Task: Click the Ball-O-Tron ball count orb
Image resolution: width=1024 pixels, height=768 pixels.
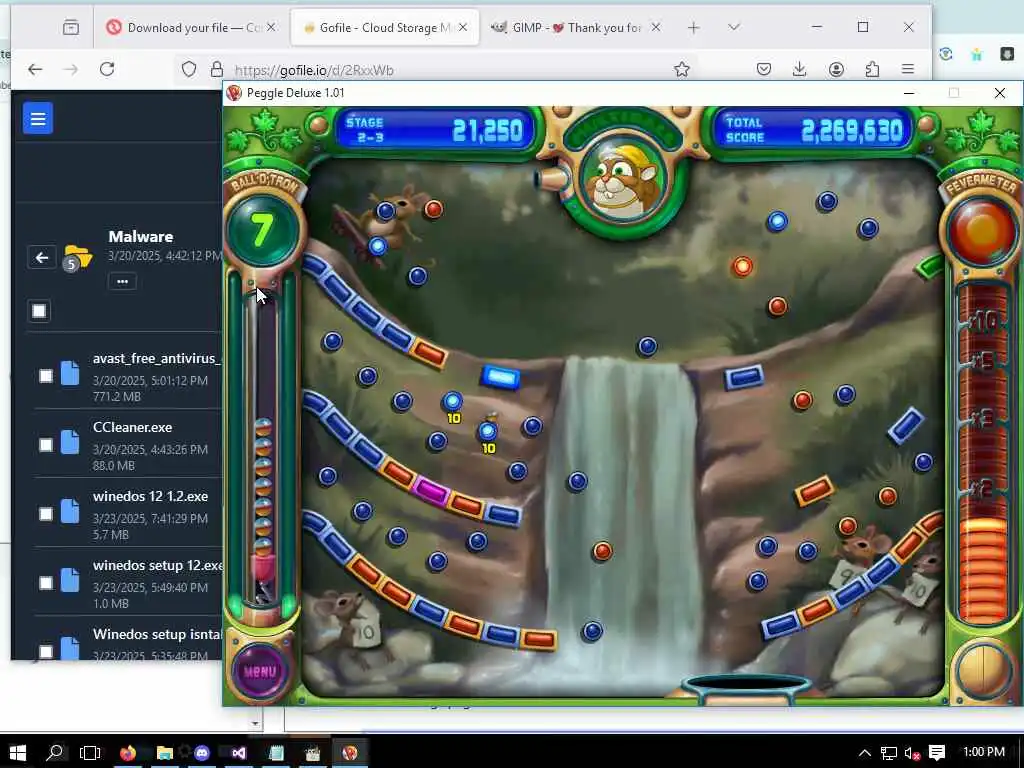Action: (x=263, y=231)
